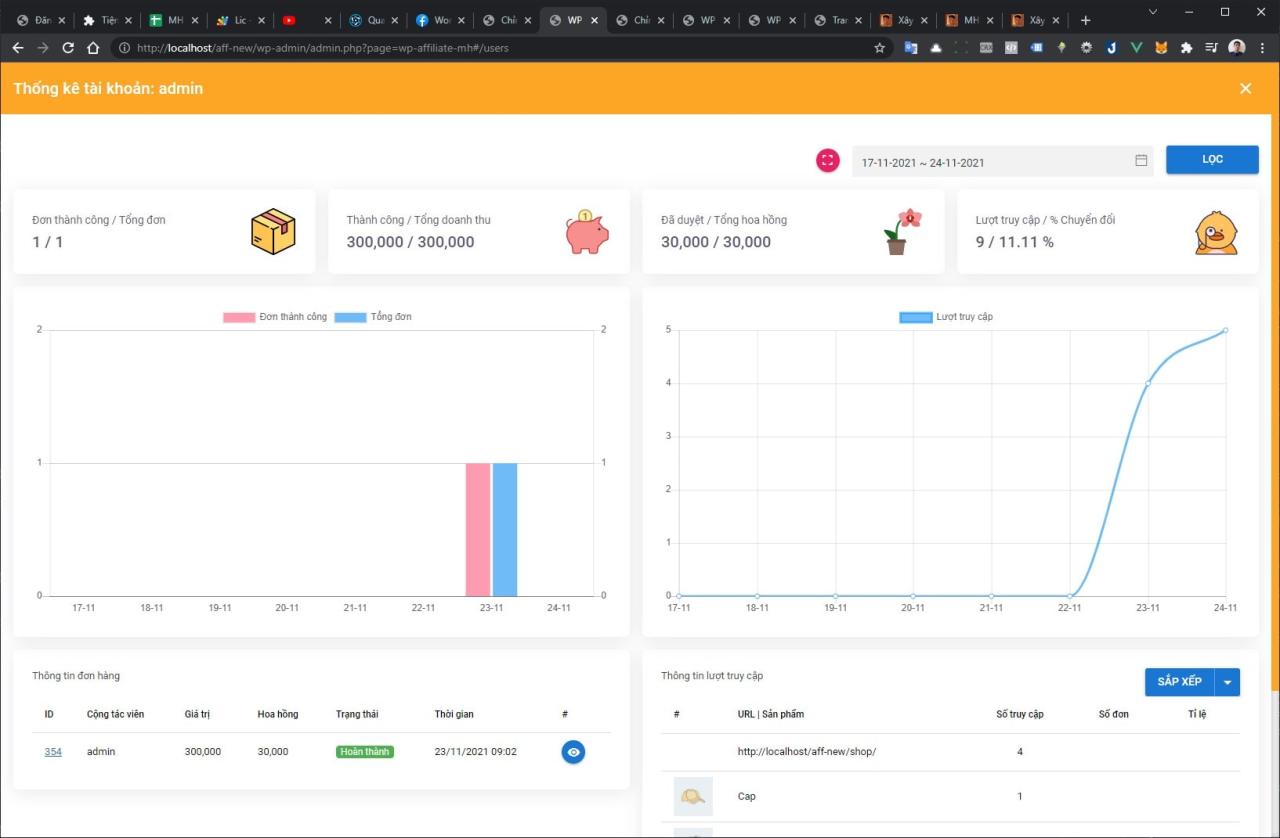Click the duck icon on visits card
The width and height of the screenshot is (1280, 838).
[x=1214, y=231]
